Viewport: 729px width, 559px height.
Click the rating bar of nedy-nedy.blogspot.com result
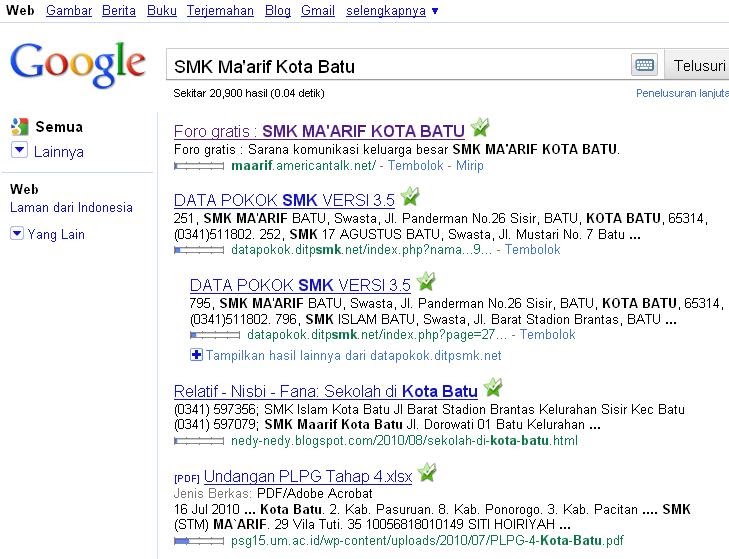199,441
